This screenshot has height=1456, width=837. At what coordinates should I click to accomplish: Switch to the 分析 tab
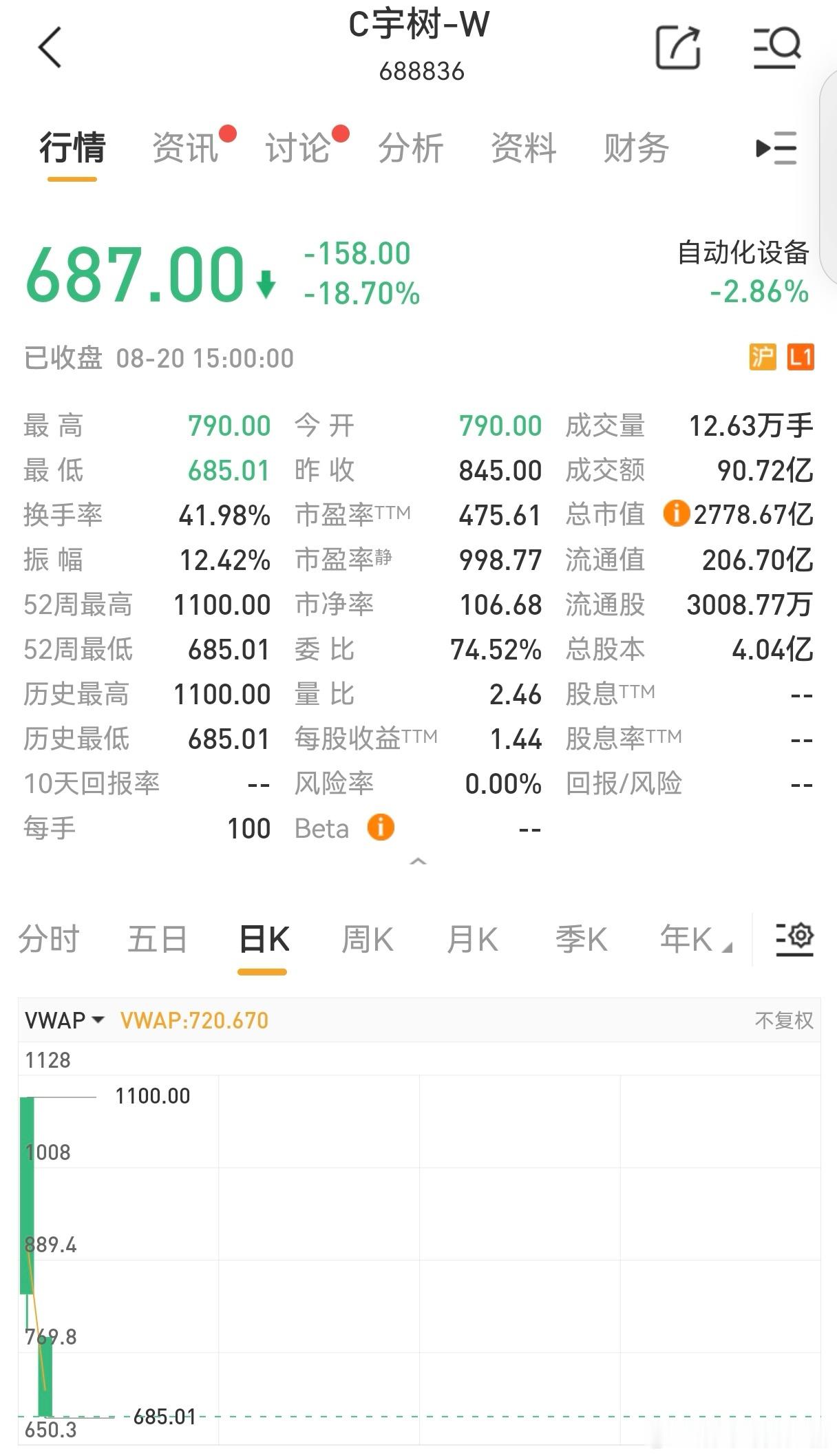click(411, 148)
